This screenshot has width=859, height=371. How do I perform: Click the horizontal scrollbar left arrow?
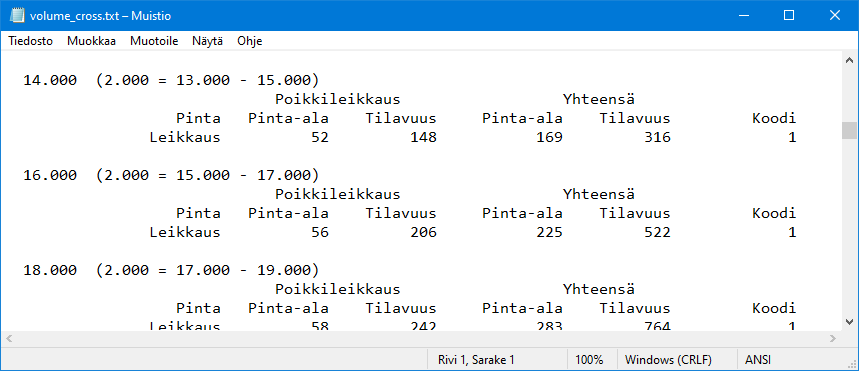[8, 339]
